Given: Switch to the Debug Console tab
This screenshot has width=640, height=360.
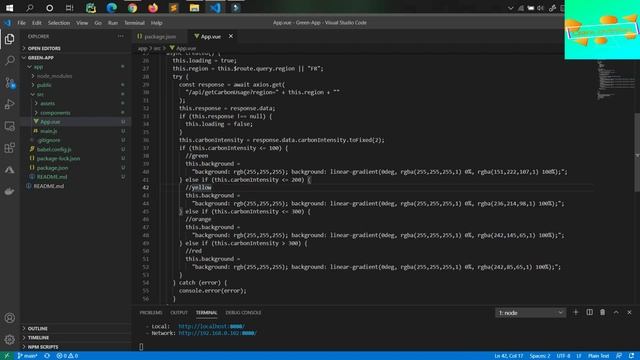Looking at the screenshot, I should click(243, 313).
